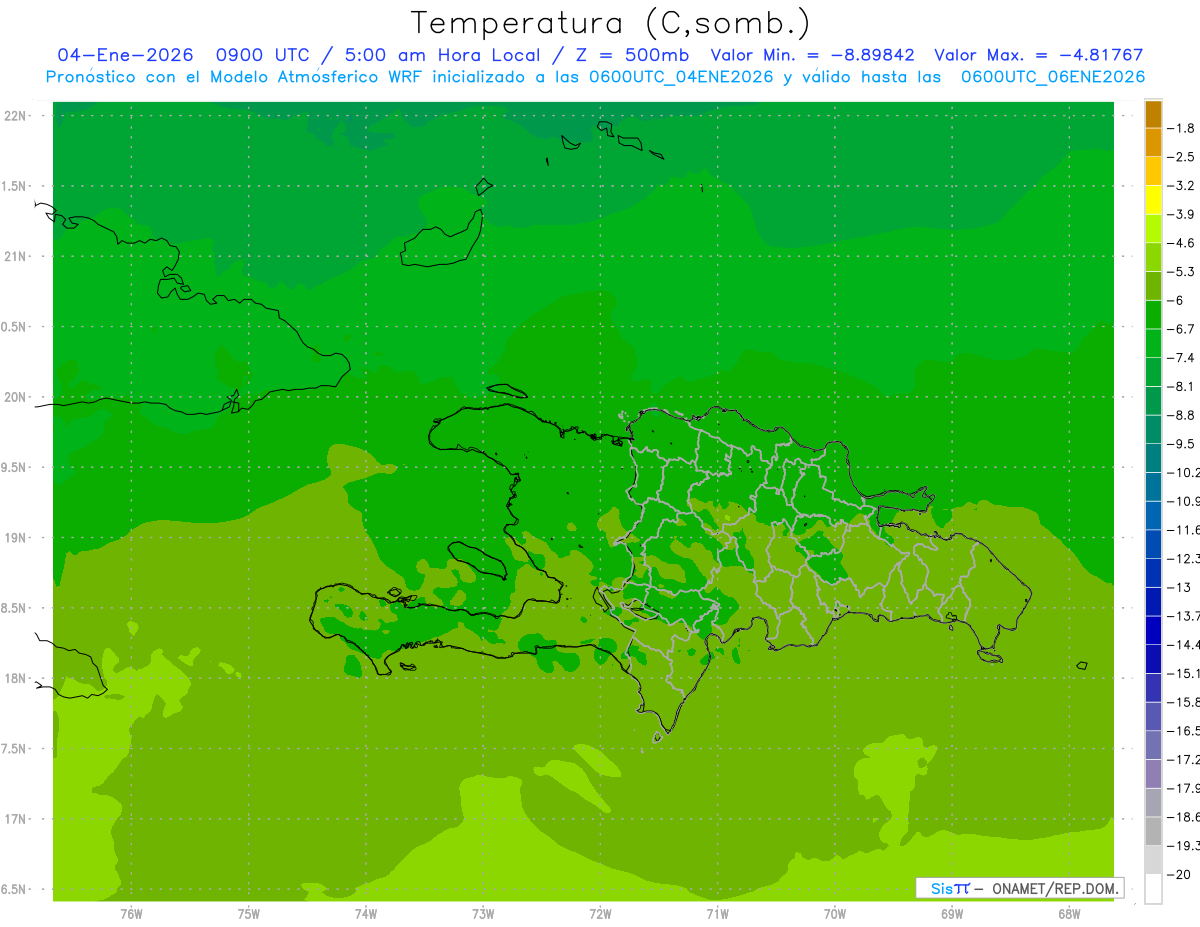This screenshot has height=927, width=1200.
Task: Click the gold swatch between -2.5 and -3.2
Action: (1153, 171)
